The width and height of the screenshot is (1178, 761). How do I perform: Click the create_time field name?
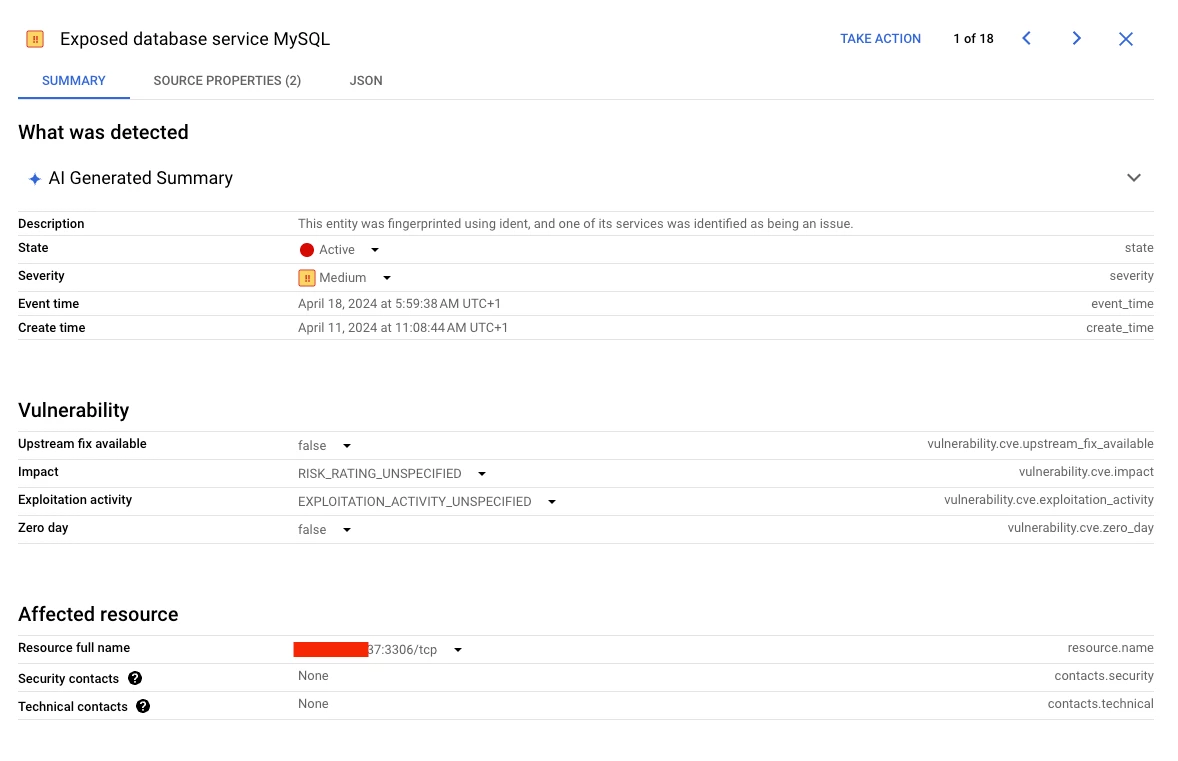click(1119, 328)
